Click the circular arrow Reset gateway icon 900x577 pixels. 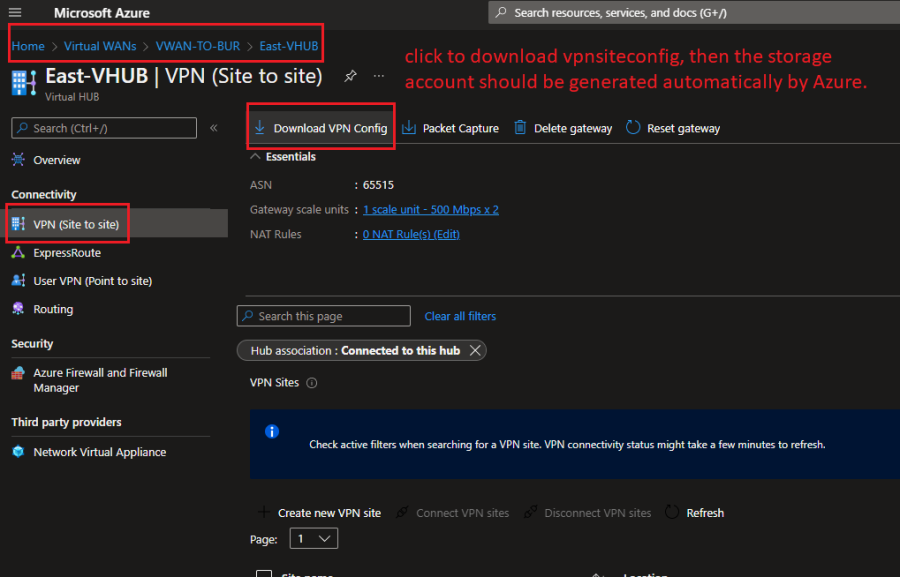[x=633, y=127]
